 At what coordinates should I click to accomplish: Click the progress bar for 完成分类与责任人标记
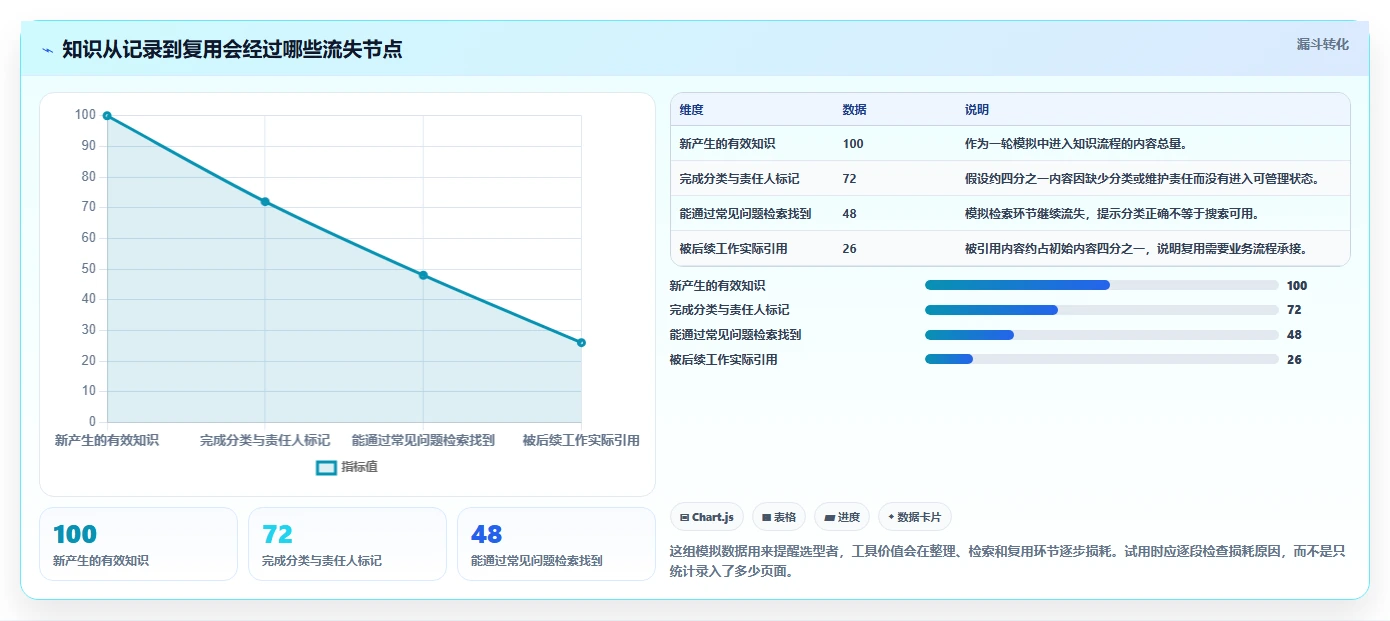(x=1102, y=310)
